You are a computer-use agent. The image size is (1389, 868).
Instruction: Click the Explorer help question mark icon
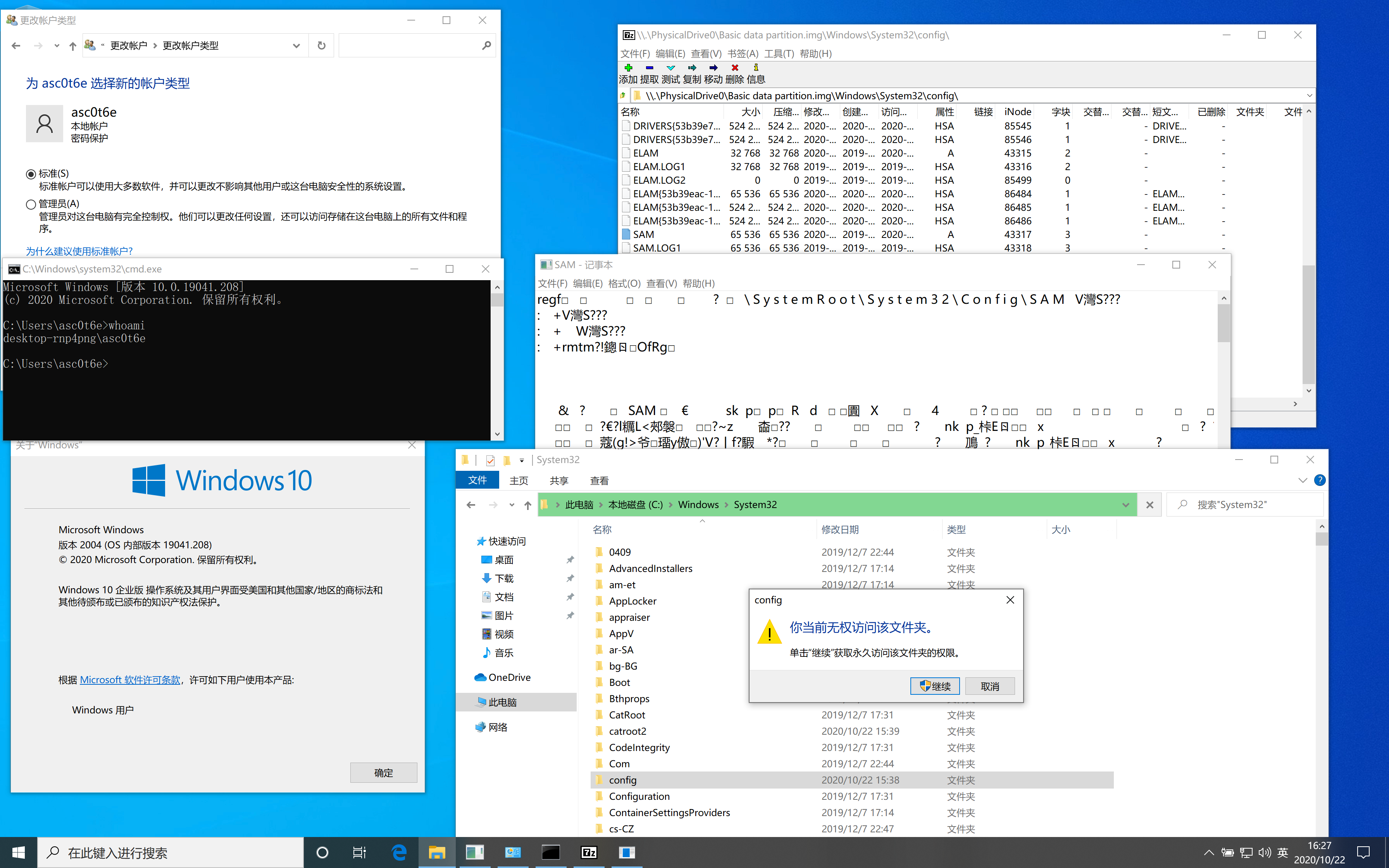pyautogui.click(x=1320, y=480)
